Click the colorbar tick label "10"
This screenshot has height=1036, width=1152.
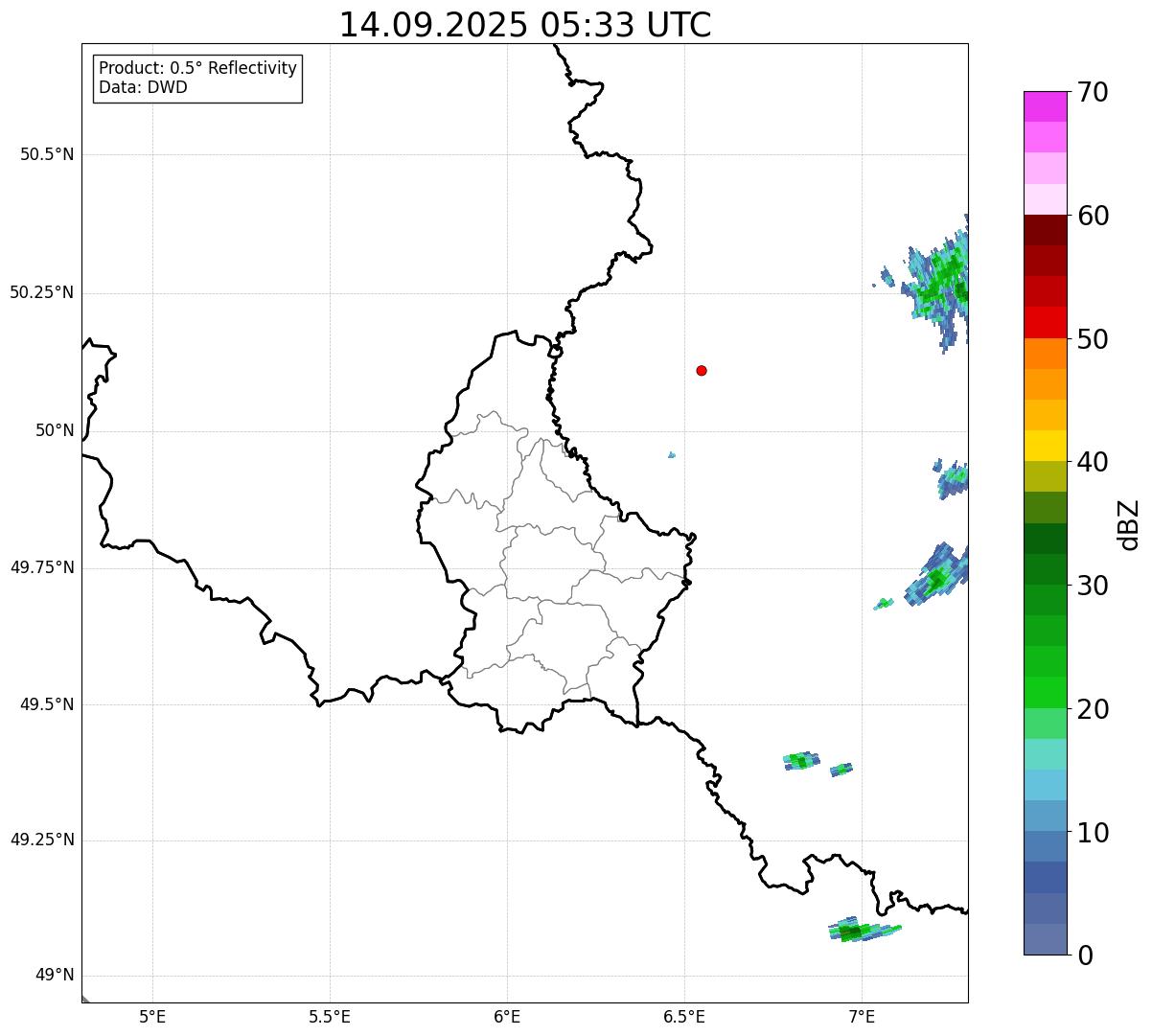tap(1093, 833)
